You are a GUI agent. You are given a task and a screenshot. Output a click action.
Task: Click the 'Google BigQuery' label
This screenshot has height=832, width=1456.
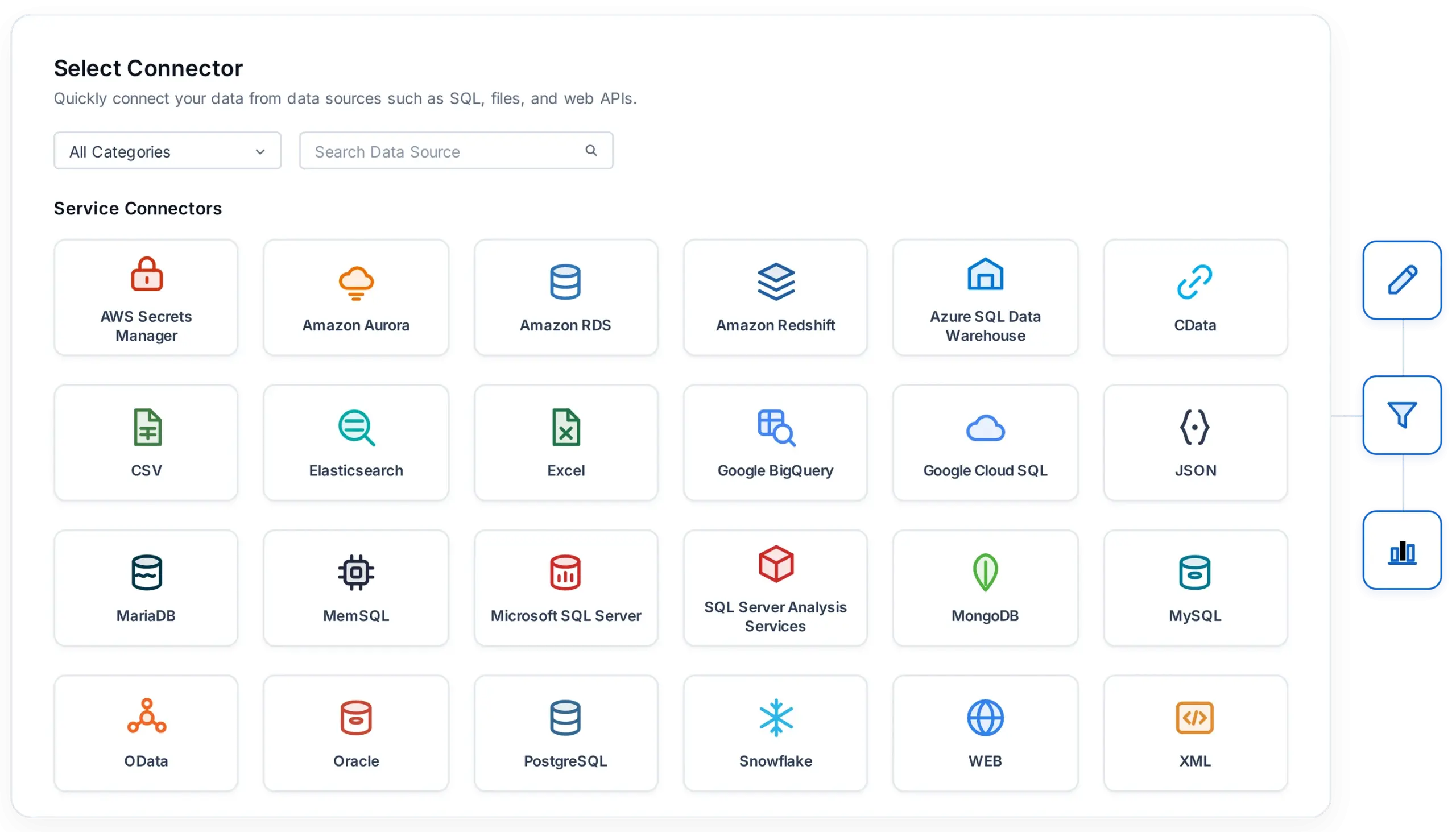[776, 471]
